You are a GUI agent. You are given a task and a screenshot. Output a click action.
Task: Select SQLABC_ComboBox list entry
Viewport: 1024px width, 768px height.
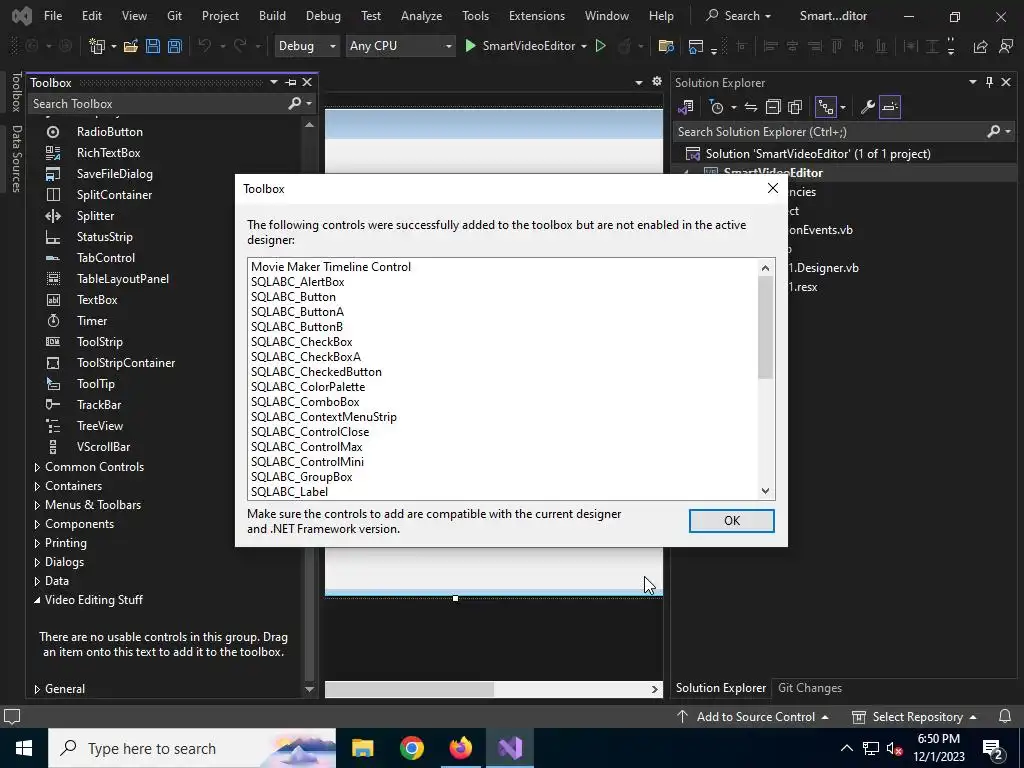pos(305,402)
